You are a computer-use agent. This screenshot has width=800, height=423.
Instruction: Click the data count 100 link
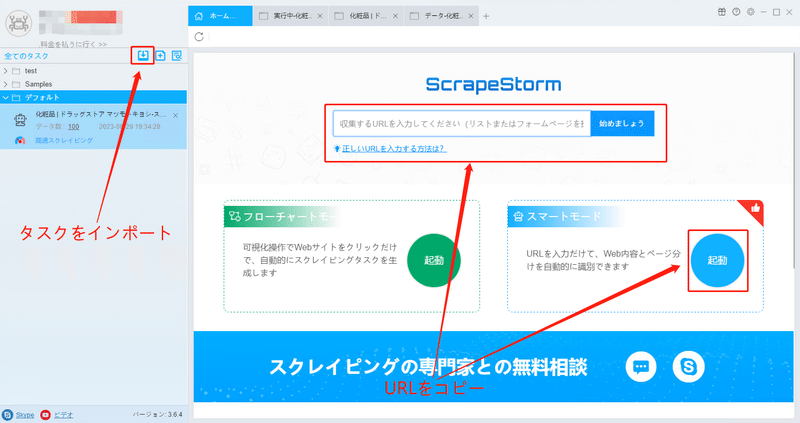tap(73, 127)
